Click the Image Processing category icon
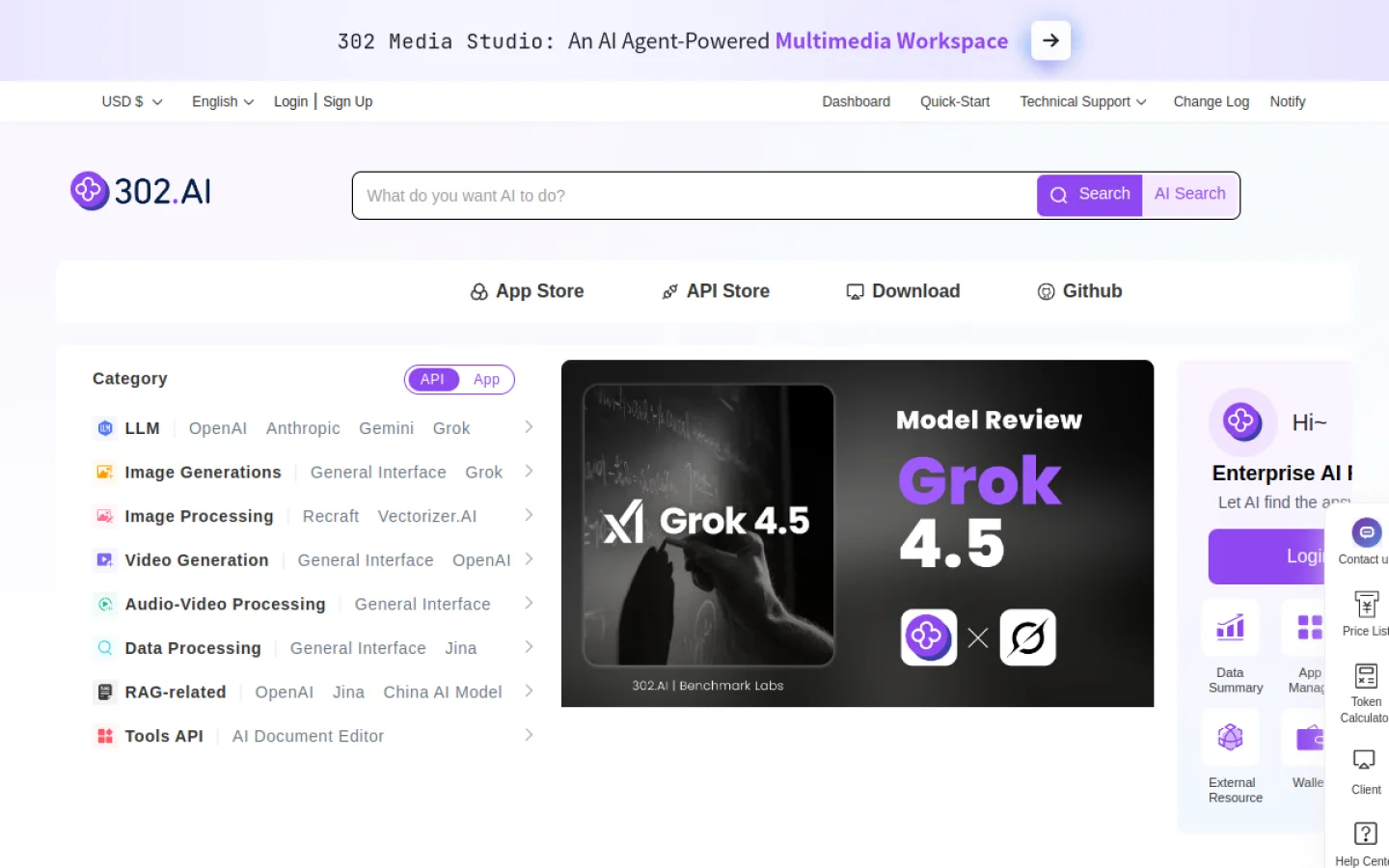1389x868 pixels. pyautogui.click(x=105, y=516)
